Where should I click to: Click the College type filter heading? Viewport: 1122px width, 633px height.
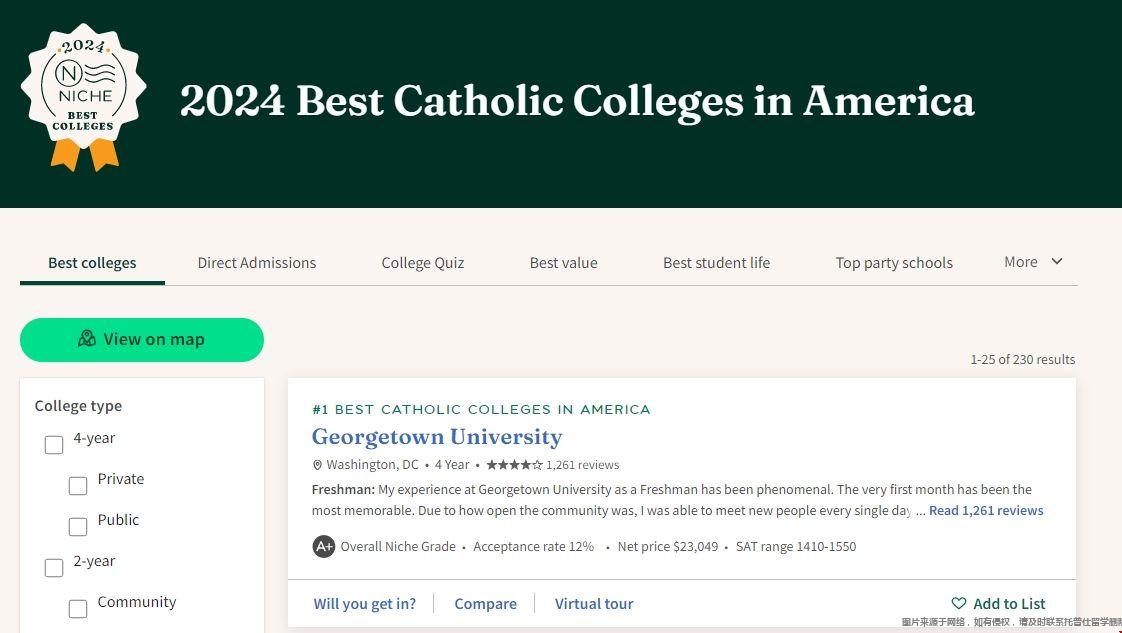click(x=78, y=406)
